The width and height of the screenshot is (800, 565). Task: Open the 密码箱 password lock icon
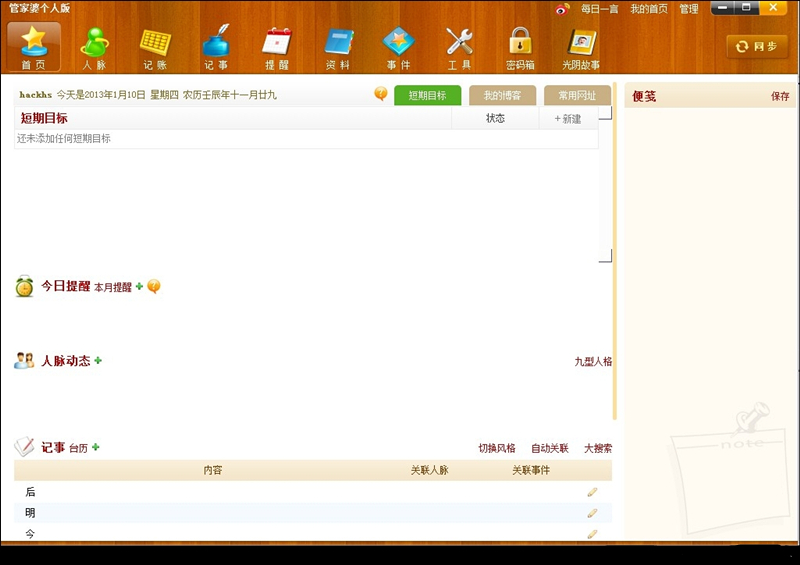coord(520,47)
